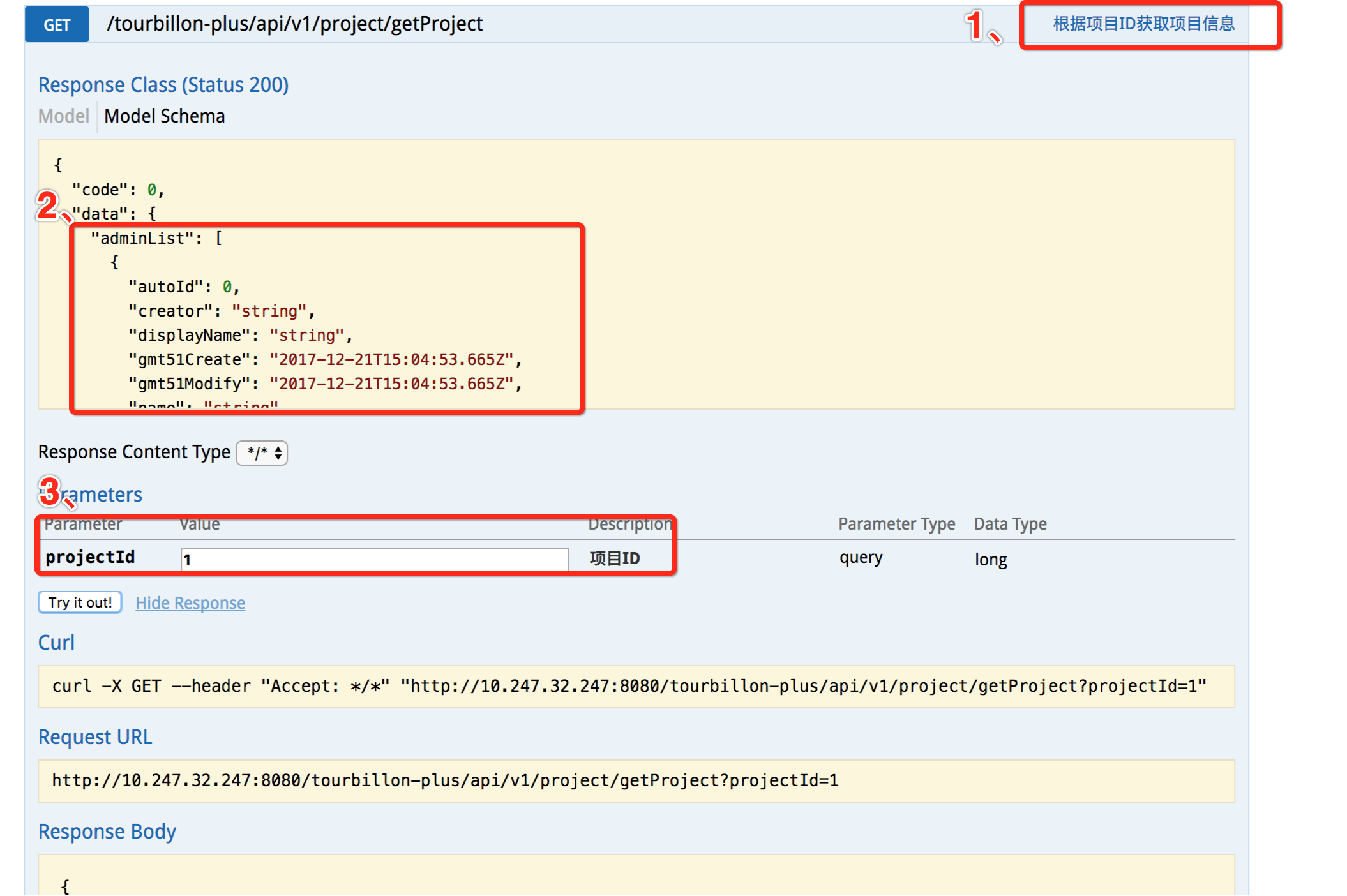Click the Request URL value text

(445, 780)
